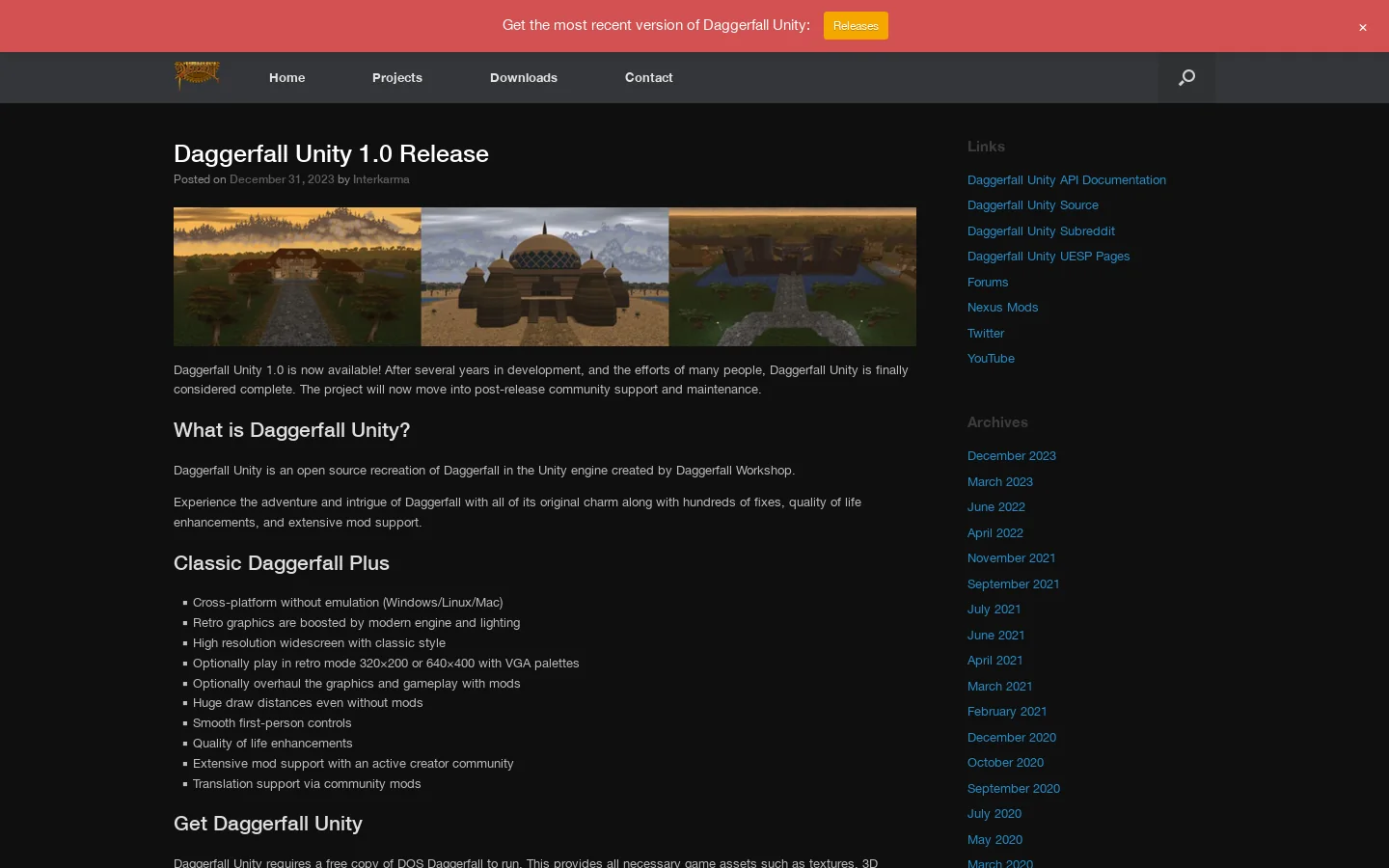Click the 'What is Daggerfall Unity?' heading
This screenshot has width=1389, height=868.
pyautogui.click(x=292, y=430)
